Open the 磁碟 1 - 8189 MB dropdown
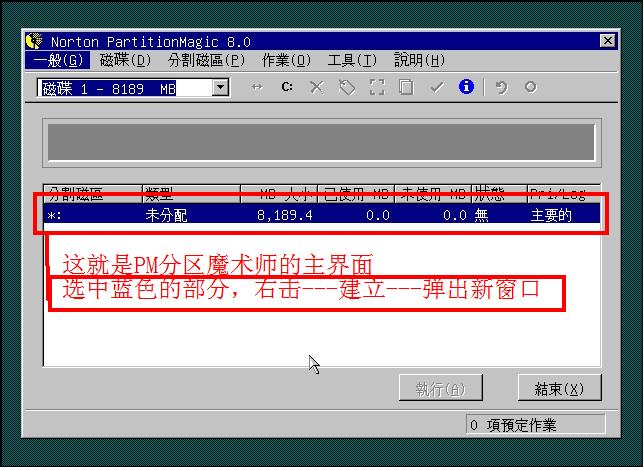 coord(220,87)
